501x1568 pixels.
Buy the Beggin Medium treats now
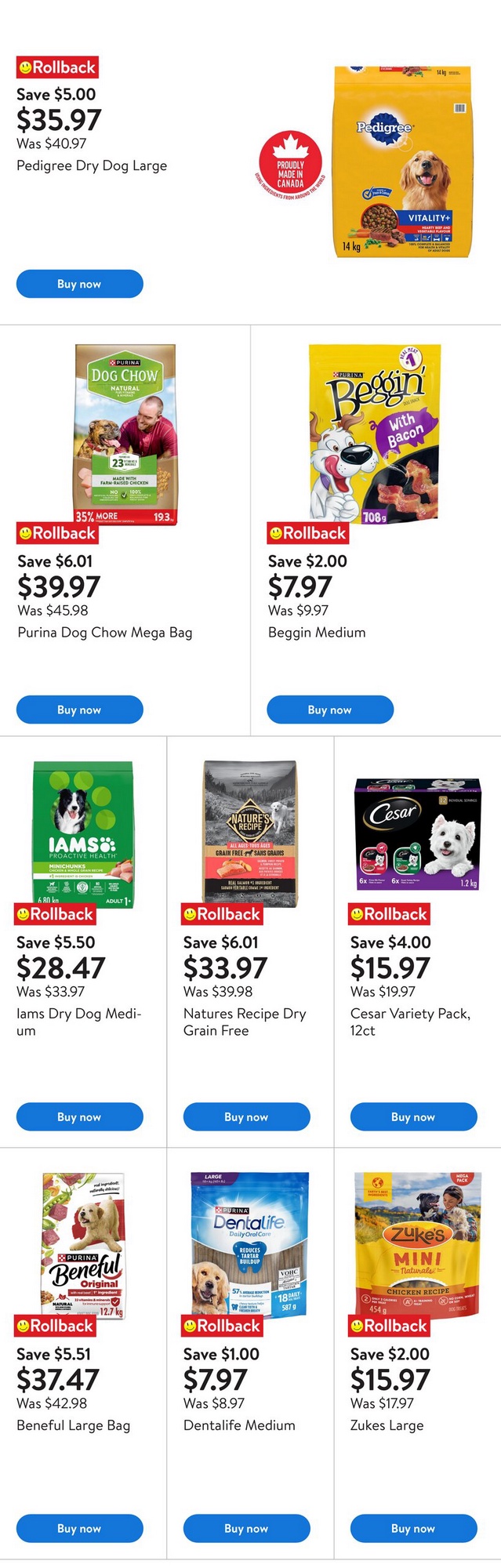click(330, 710)
